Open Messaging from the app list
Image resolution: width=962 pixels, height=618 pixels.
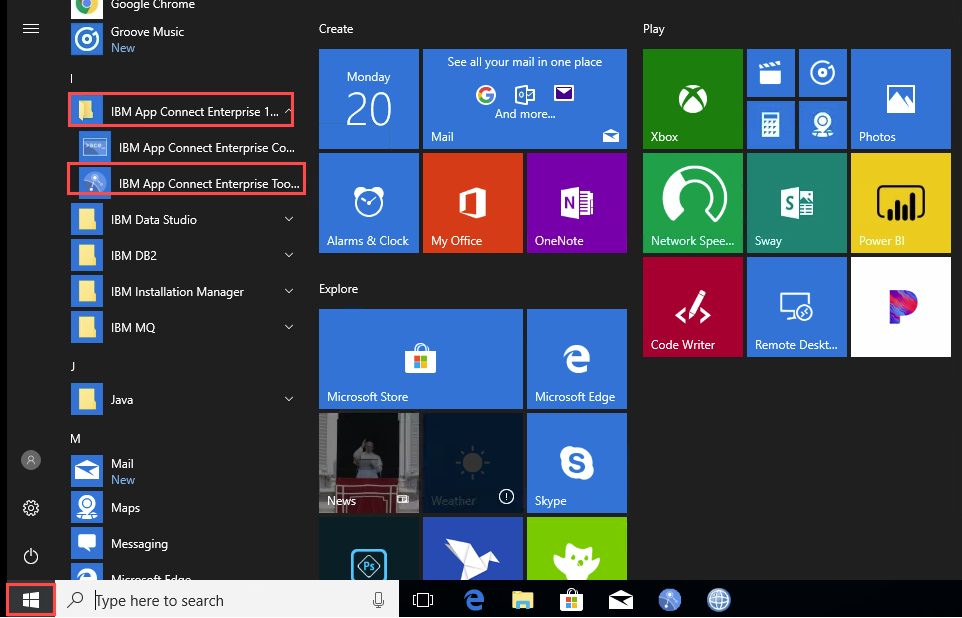tap(184, 544)
